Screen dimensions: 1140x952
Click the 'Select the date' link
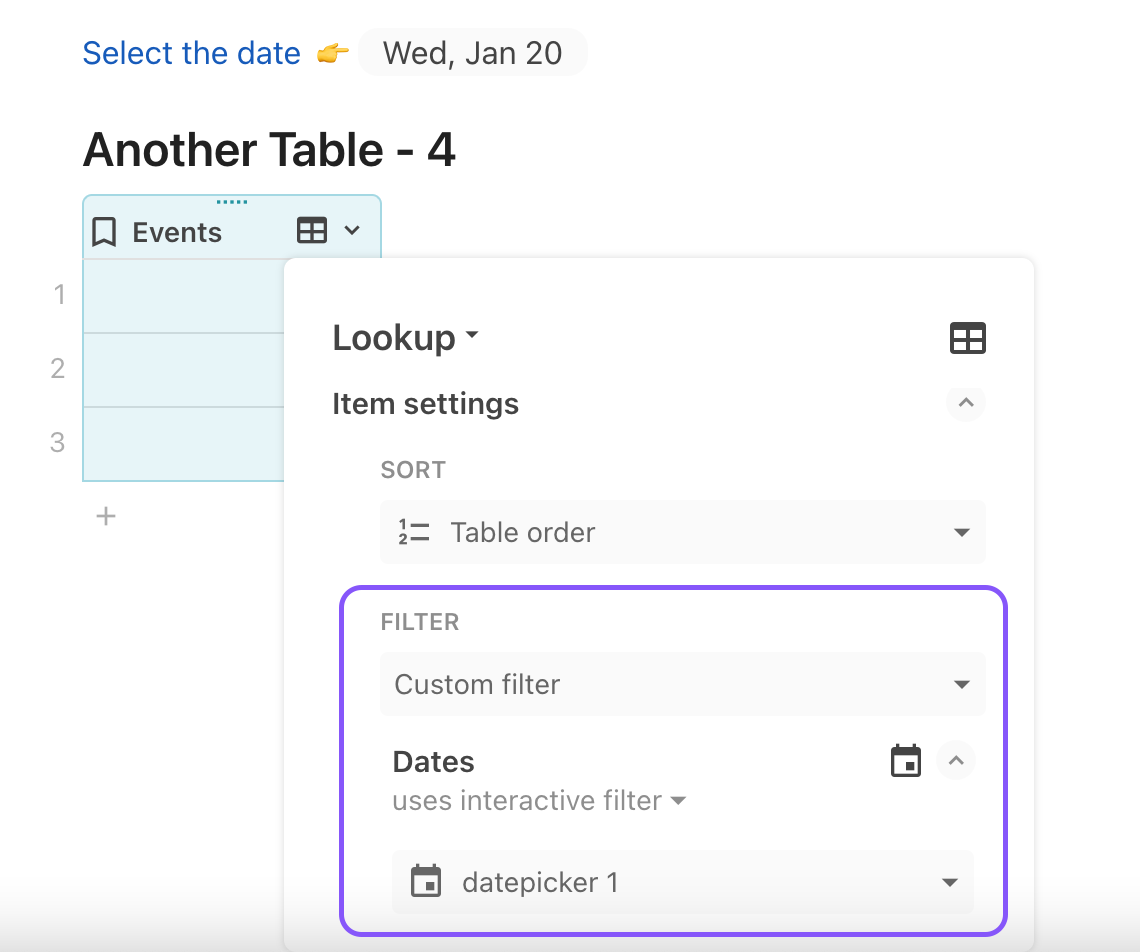tap(191, 53)
